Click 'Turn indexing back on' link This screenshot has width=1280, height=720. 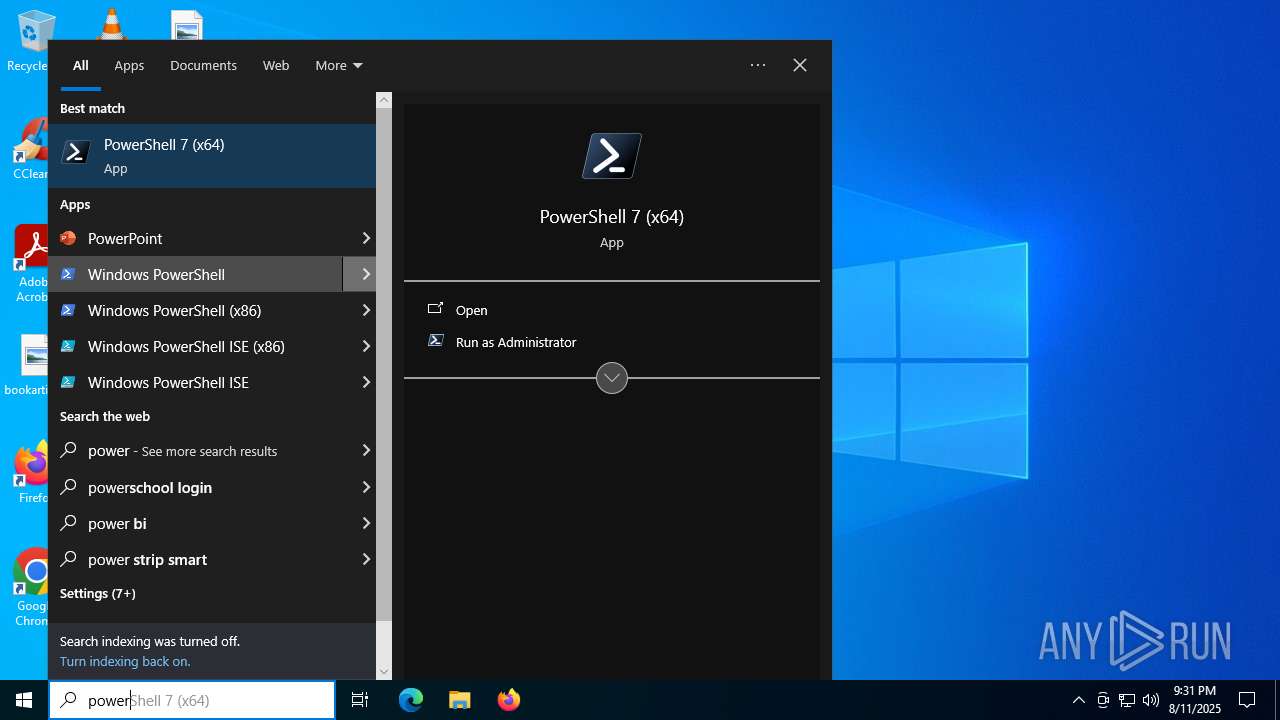click(x=125, y=661)
